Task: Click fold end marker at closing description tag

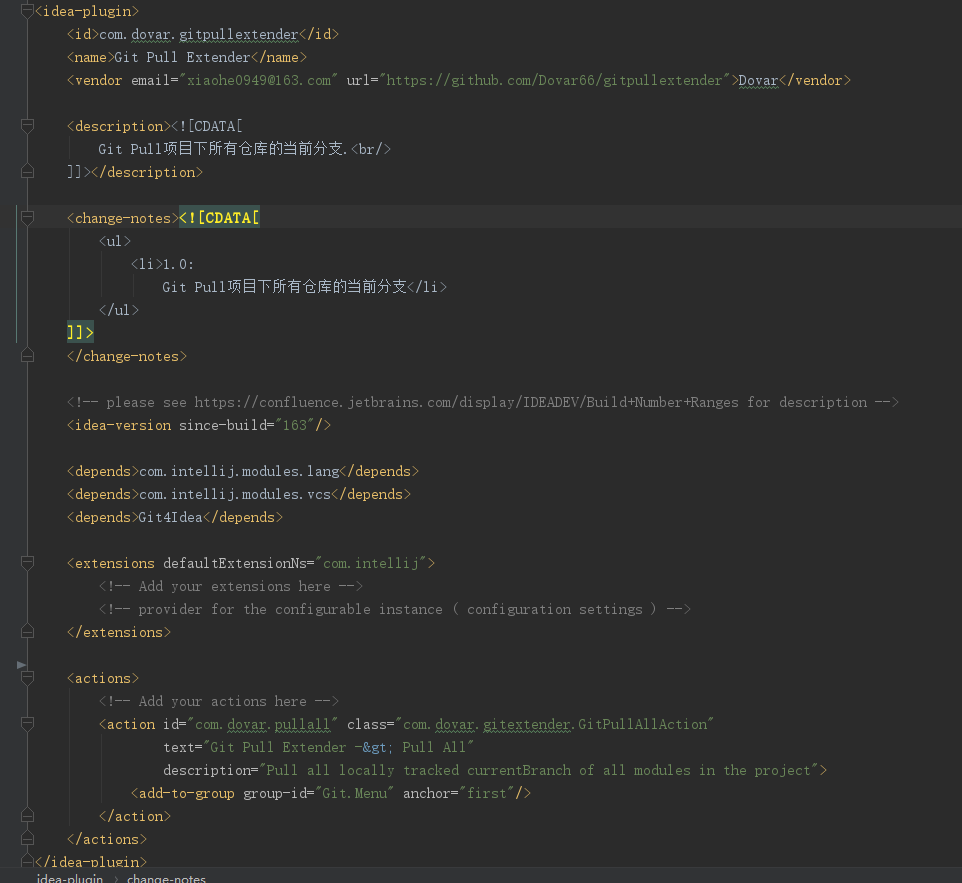Action: [27, 171]
